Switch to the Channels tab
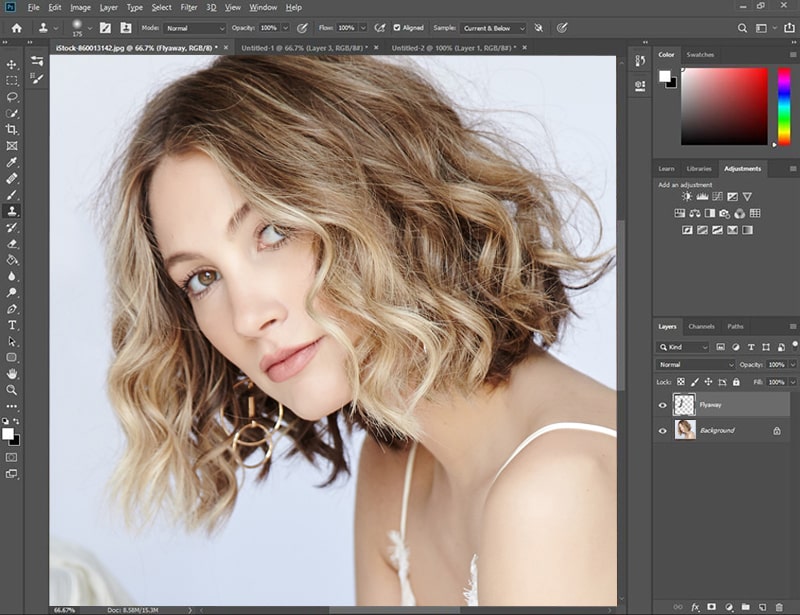 pos(701,326)
